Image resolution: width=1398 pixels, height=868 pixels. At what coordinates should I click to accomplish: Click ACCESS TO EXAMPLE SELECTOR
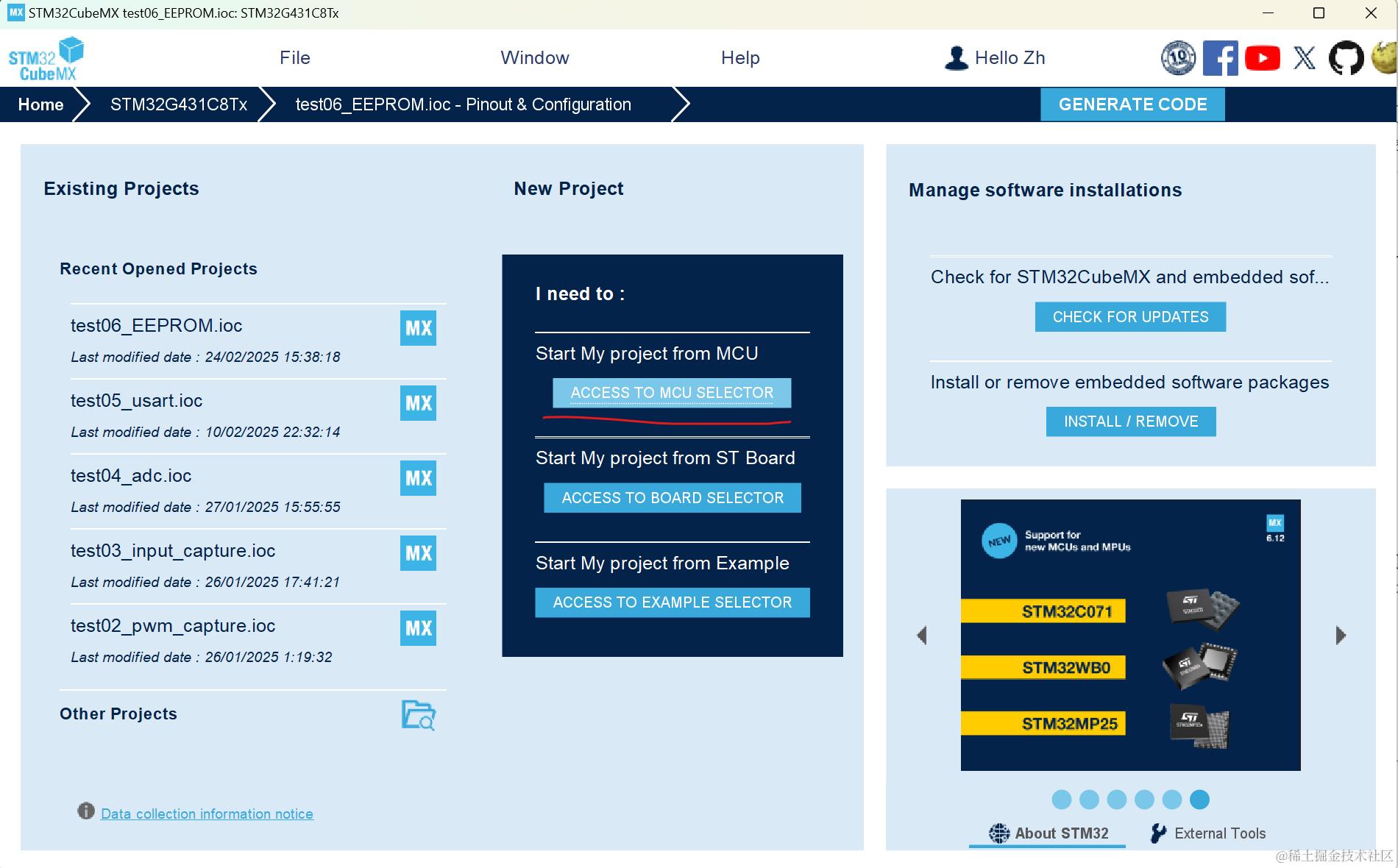point(673,602)
